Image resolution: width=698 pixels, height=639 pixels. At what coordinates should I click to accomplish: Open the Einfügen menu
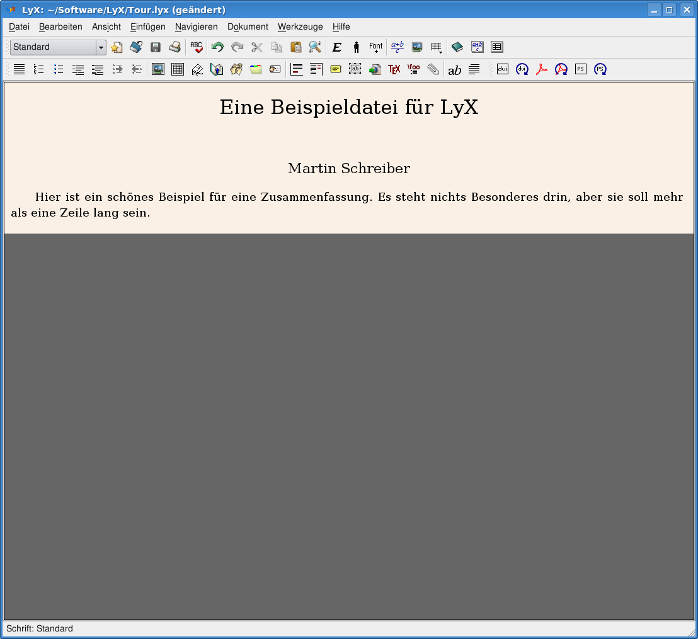(x=148, y=27)
